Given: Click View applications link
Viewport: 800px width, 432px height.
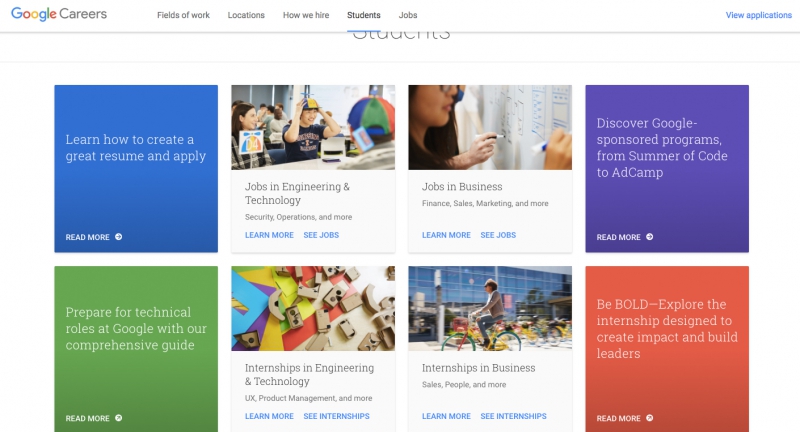Looking at the screenshot, I should tap(759, 15).
